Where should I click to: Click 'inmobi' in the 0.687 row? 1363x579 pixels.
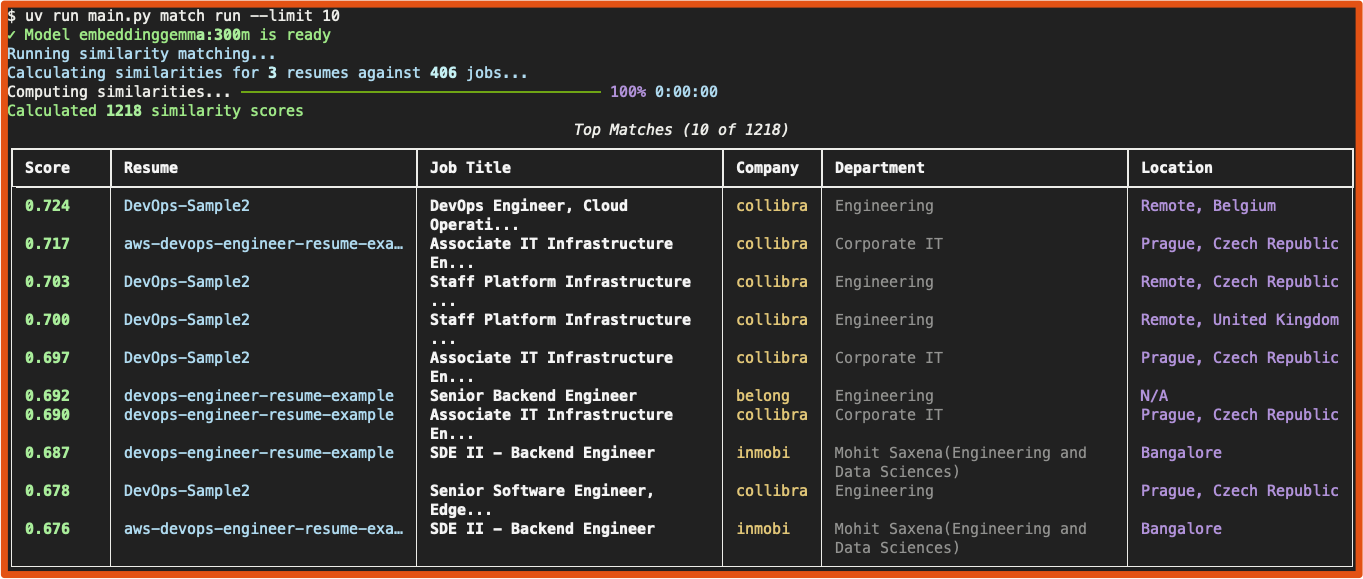coord(763,453)
